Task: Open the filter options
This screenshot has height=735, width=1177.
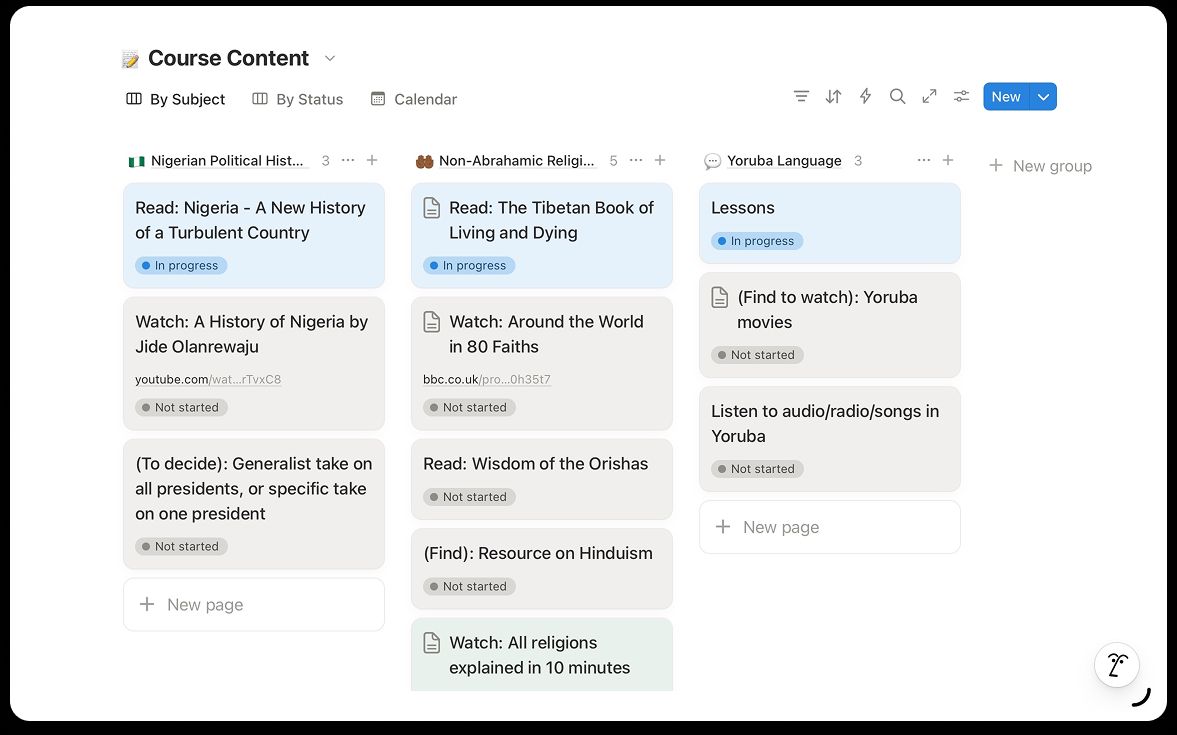Action: click(x=801, y=96)
